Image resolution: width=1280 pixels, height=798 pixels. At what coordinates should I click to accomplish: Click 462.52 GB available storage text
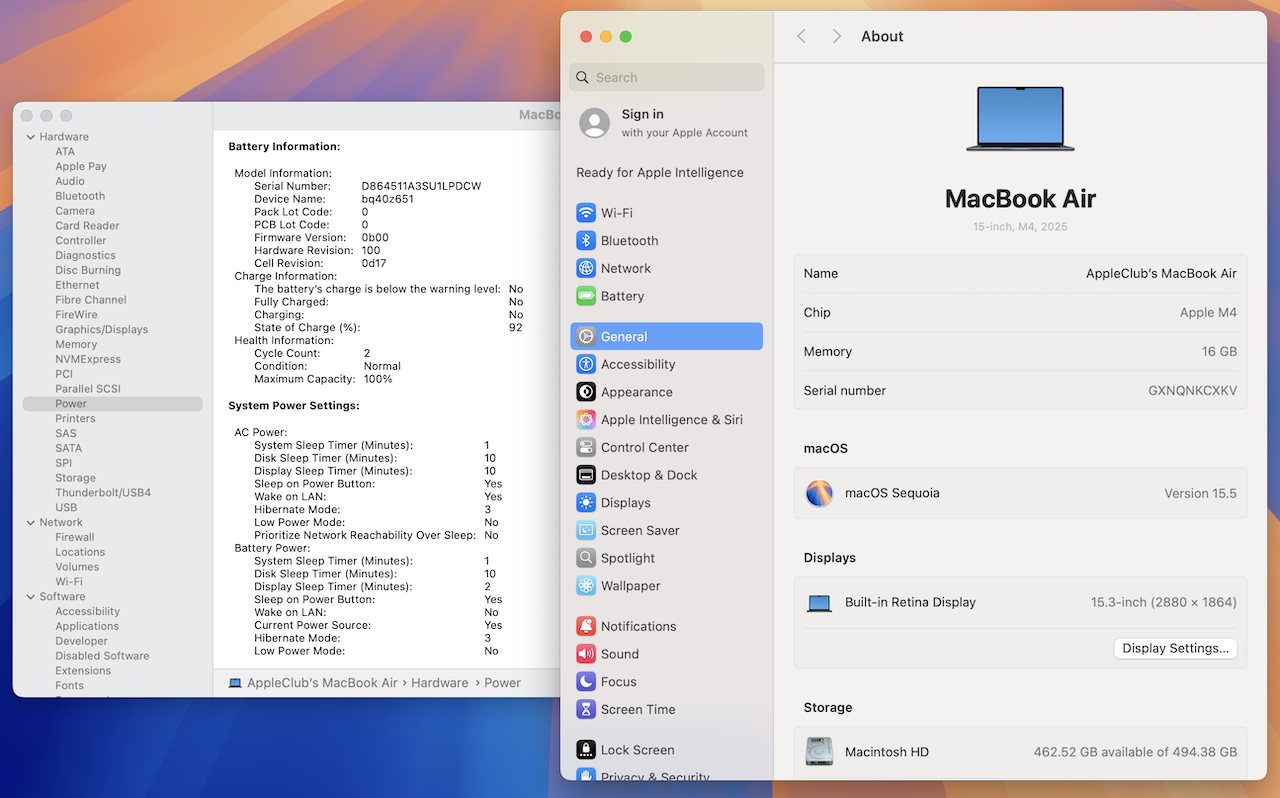[1135, 752]
